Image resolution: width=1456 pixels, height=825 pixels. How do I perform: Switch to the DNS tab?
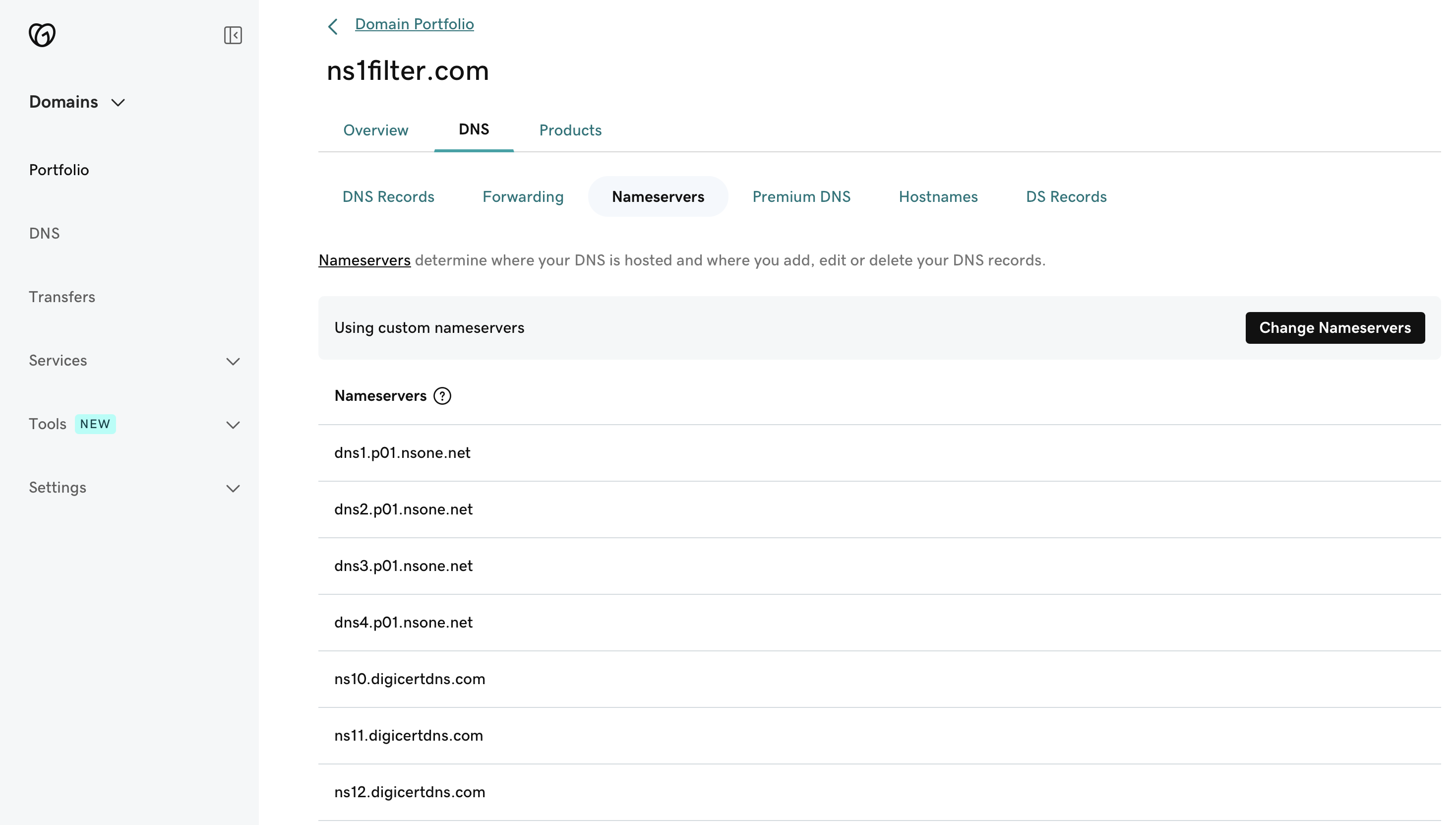click(x=474, y=129)
